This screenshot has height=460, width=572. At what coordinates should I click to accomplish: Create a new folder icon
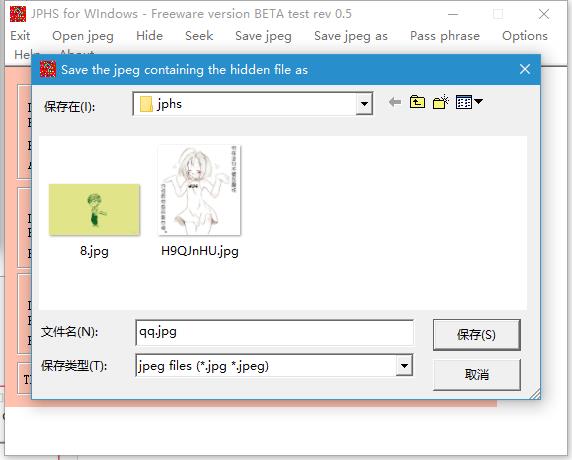[441, 102]
